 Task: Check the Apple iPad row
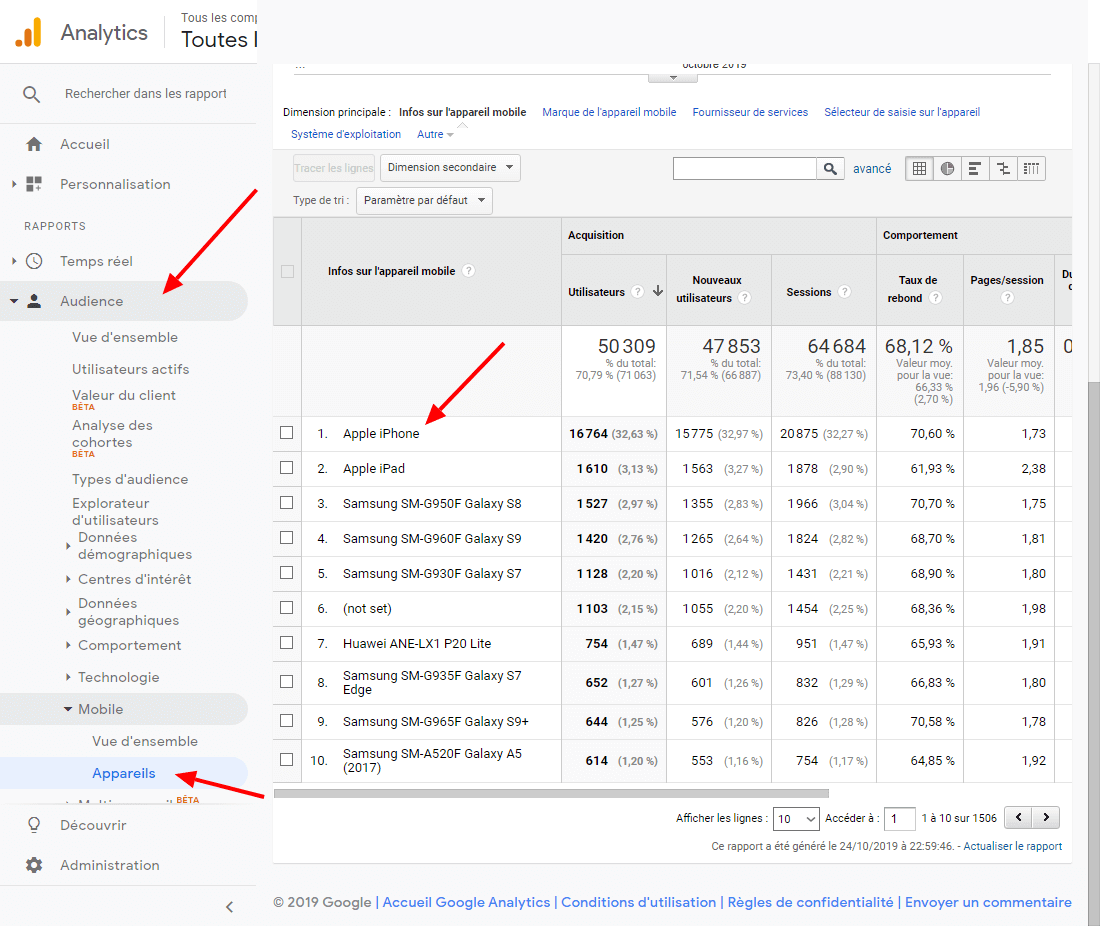click(x=287, y=468)
